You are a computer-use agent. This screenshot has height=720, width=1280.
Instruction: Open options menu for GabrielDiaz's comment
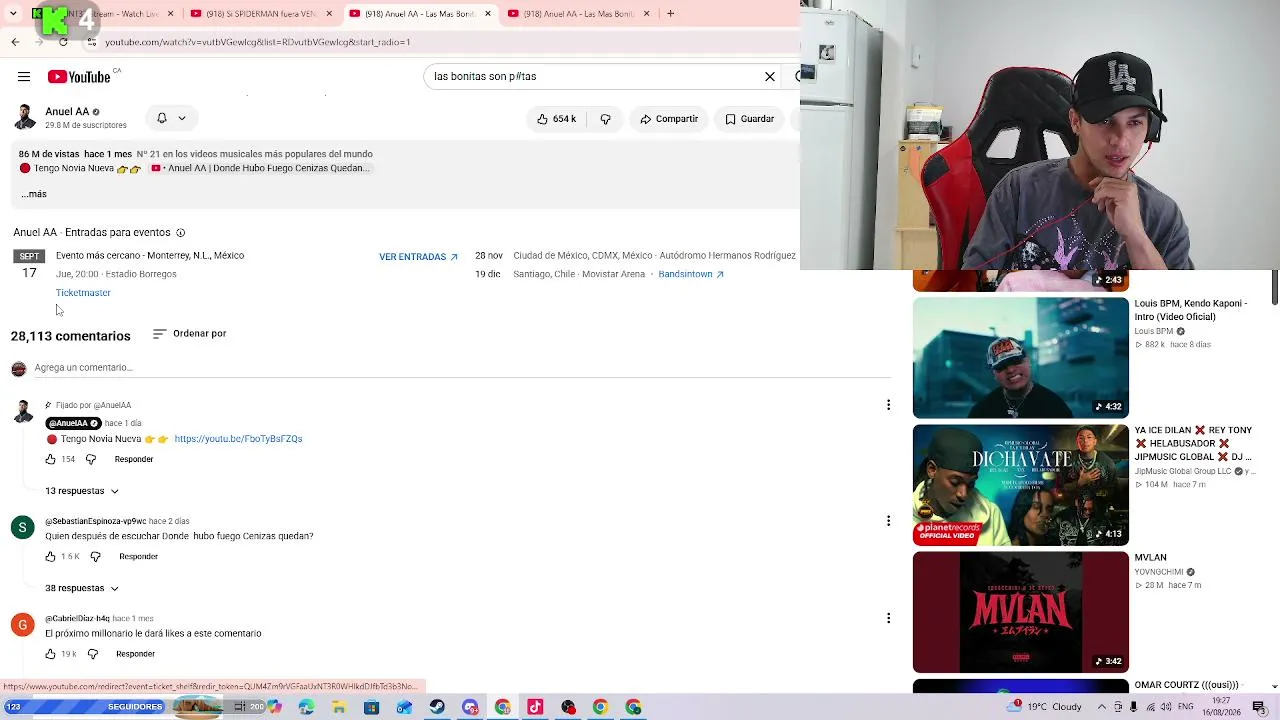coord(888,618)
